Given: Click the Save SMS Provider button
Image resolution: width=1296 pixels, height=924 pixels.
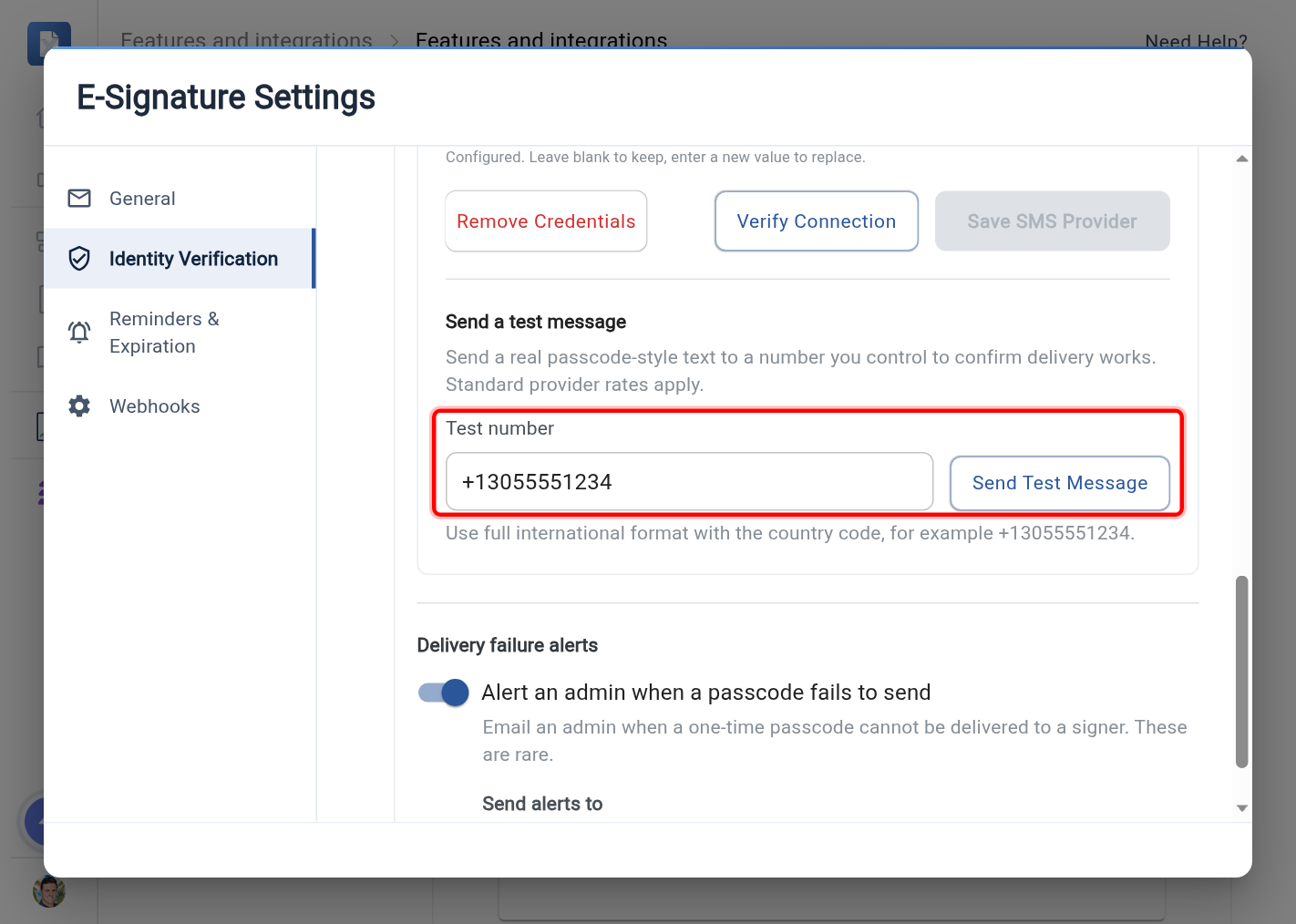Looking at the screenshot, I should (x=1053, y=221).
